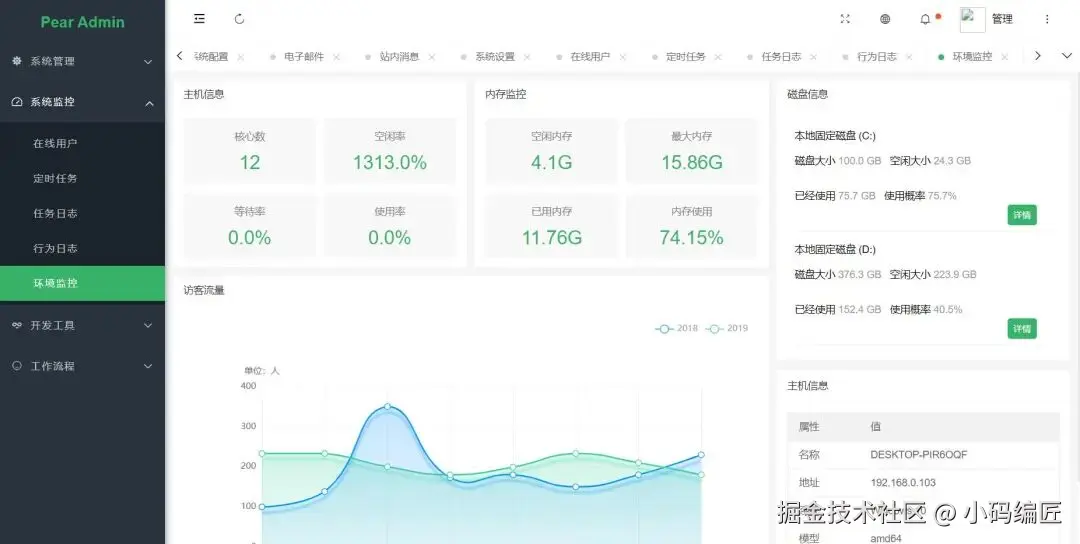This screenshot has height=544, width=1080.
Task: Switch to 定时任务 tab
Action: coord(685,56)
